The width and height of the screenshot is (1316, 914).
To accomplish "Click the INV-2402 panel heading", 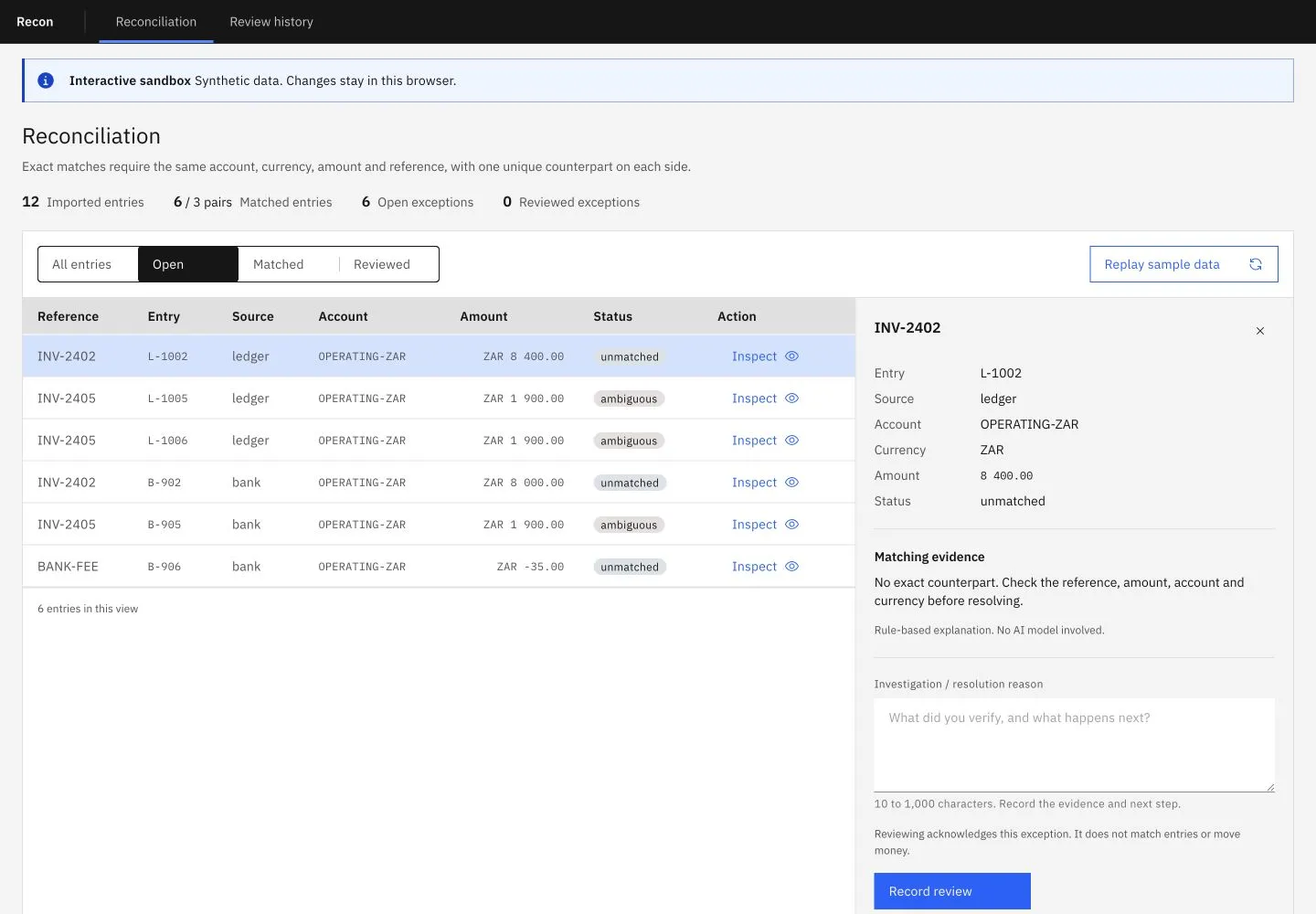I will click(x=907, y=327).
